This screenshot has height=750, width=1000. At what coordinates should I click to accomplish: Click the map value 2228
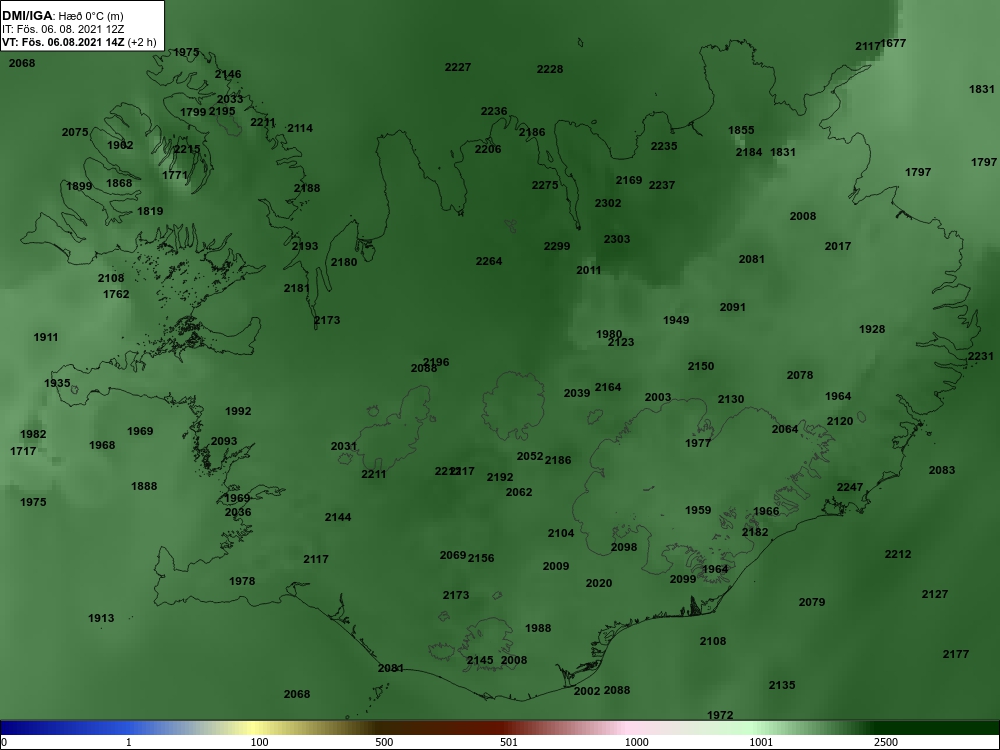coord(550,69)
